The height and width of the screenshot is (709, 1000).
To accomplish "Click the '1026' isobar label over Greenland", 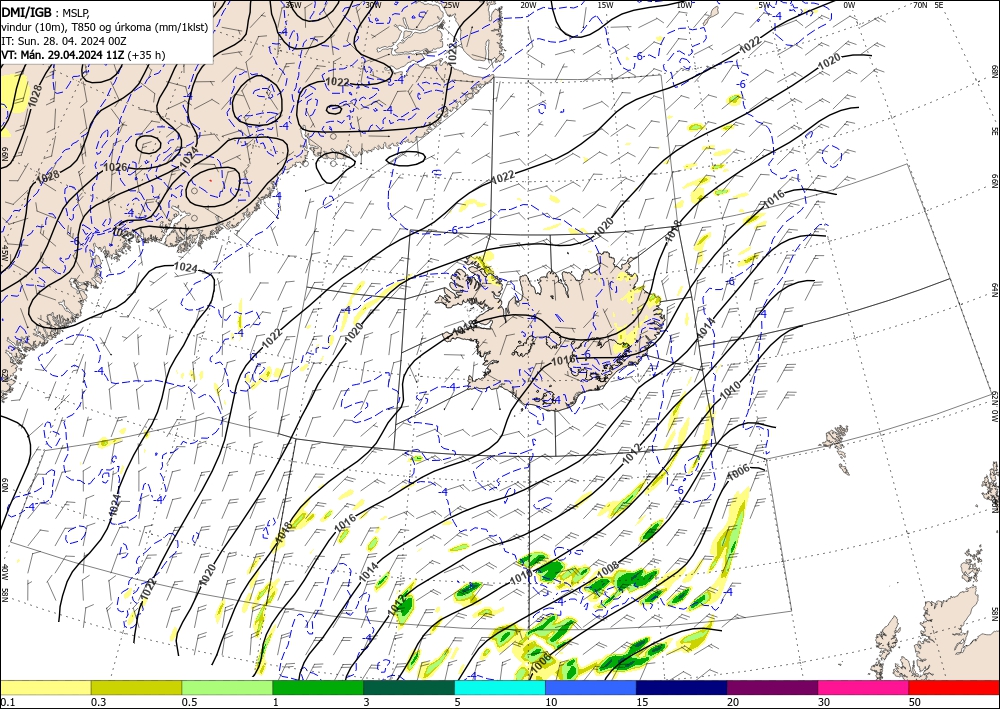I will (x=115, y=168).
